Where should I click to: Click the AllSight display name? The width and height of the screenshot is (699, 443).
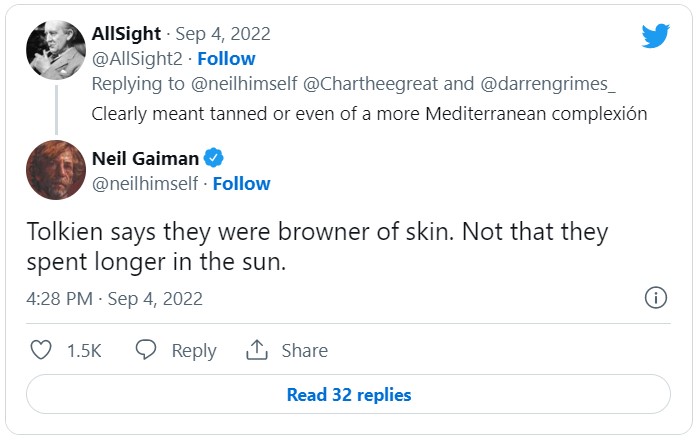coord(128,33)
